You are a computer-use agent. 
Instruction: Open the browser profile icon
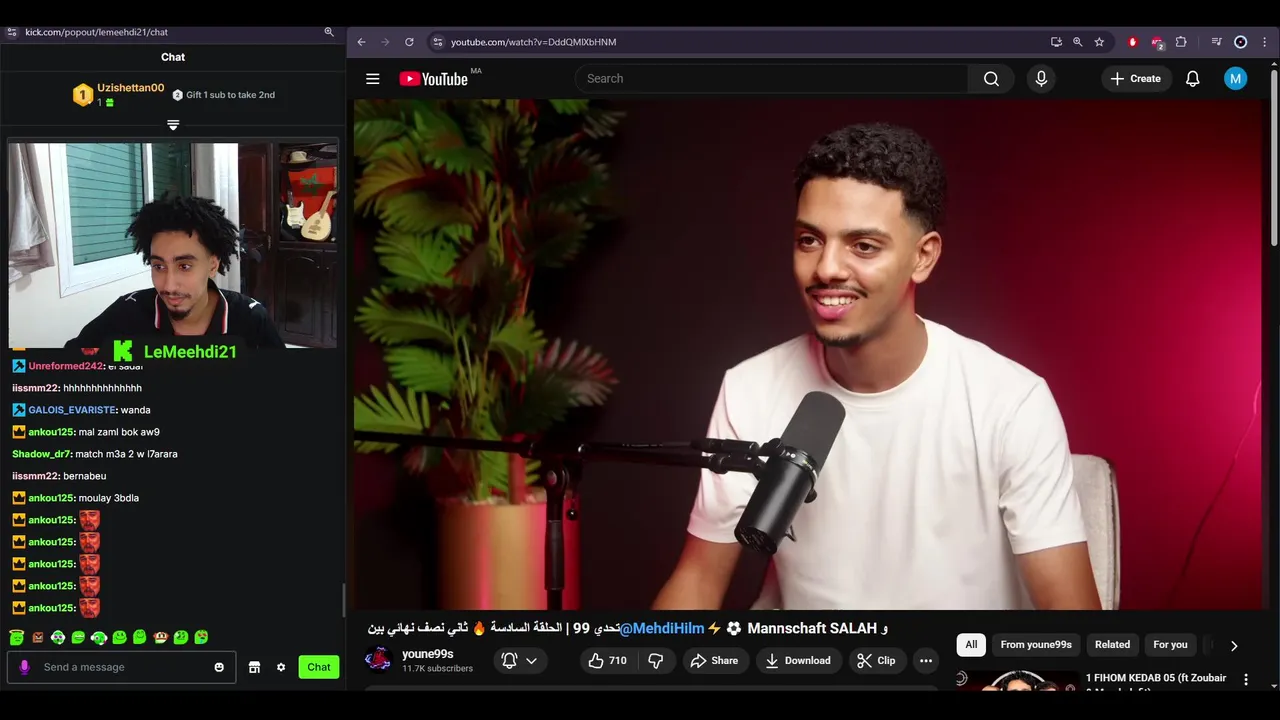[1240, 42]
